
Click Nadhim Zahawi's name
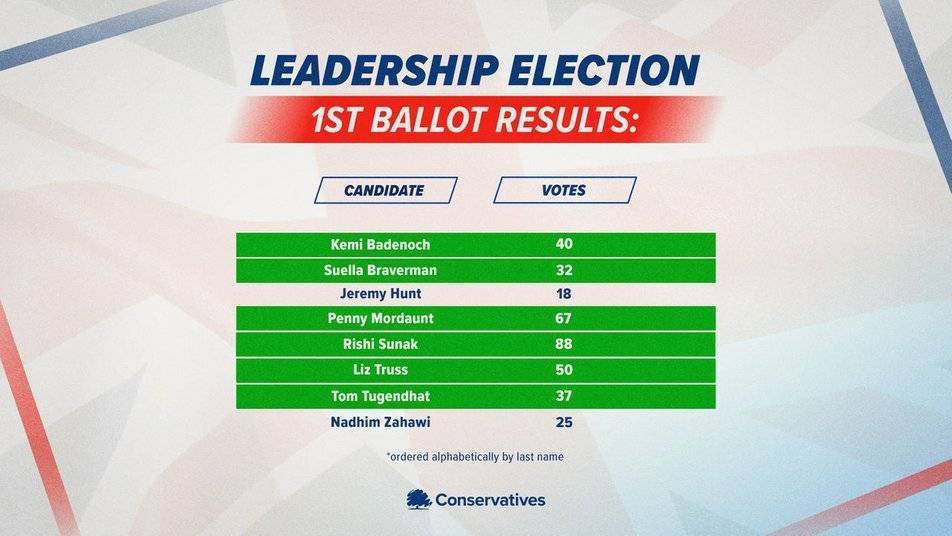[x=381, y=422]
